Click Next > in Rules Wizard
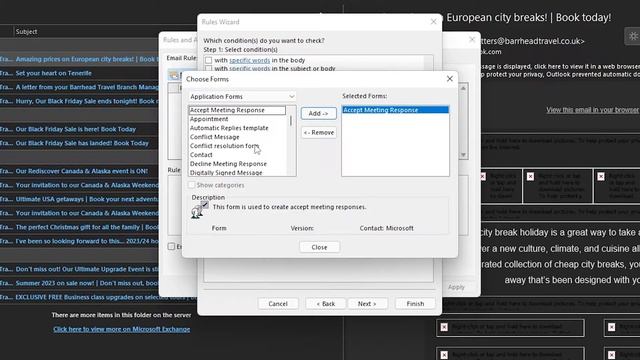Screen dimensions: 640x360 [x=367, y=304]
